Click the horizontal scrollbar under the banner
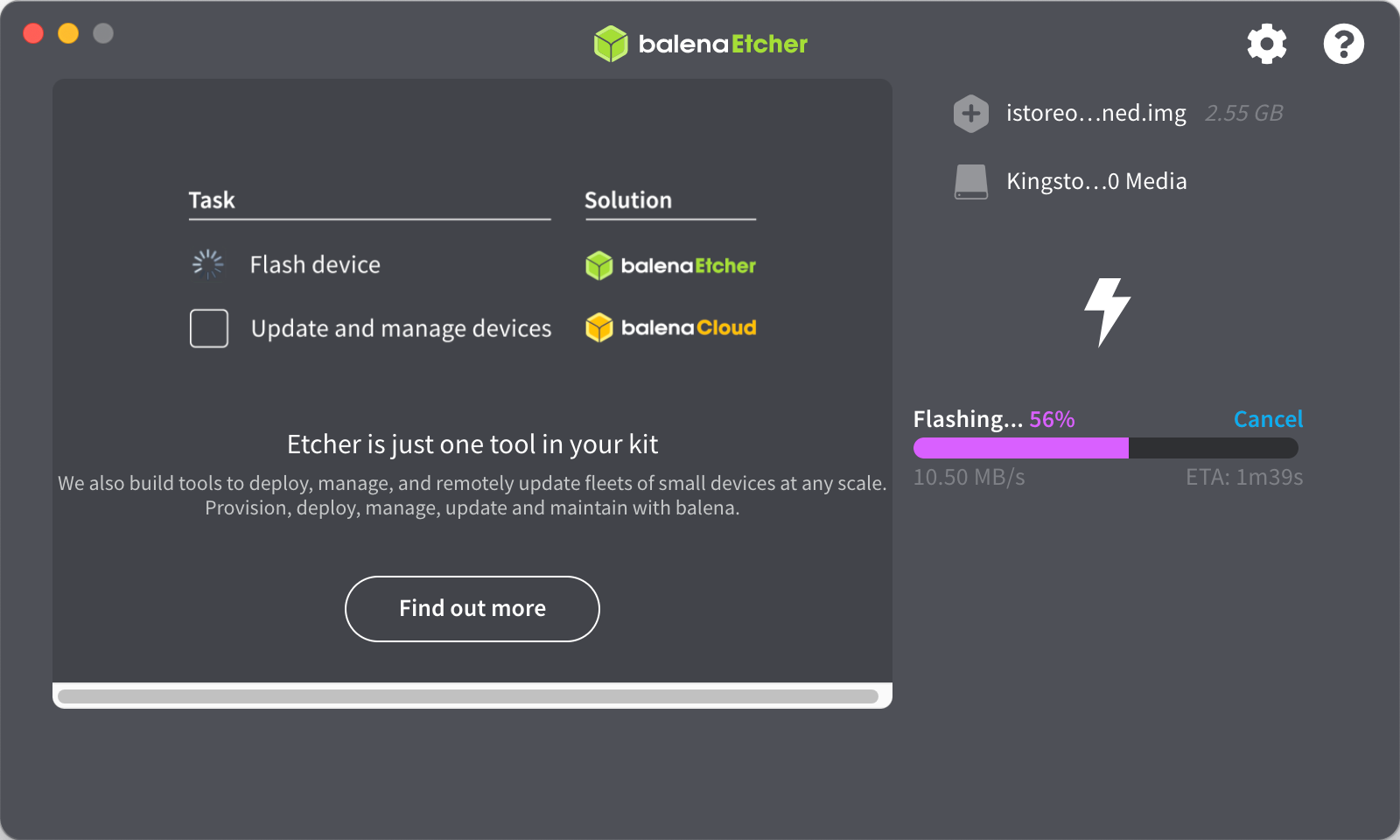The width and height of the screenshot is (1400, 840). click(x=468, y=696)
